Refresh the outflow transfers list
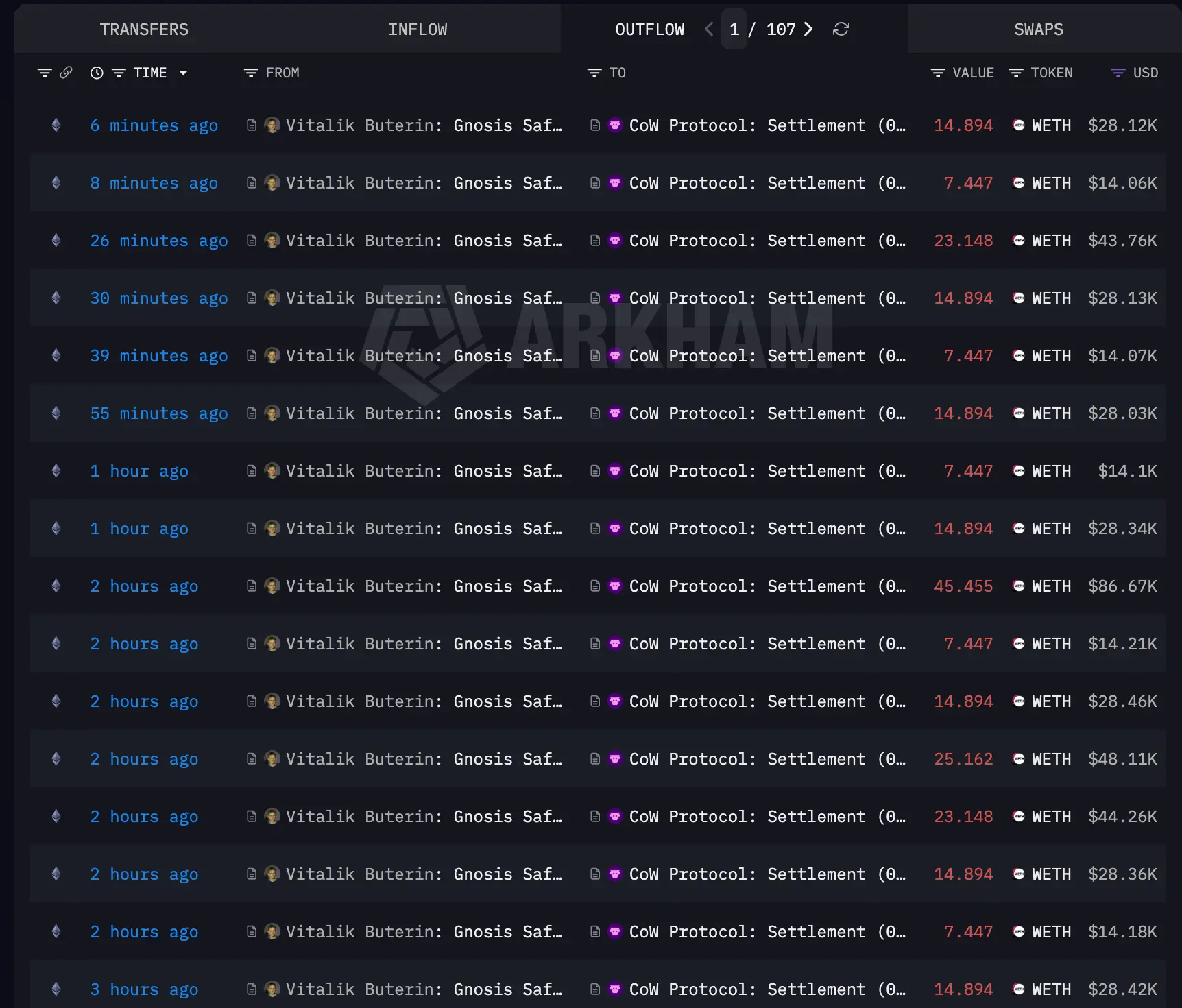 point(841,29)
